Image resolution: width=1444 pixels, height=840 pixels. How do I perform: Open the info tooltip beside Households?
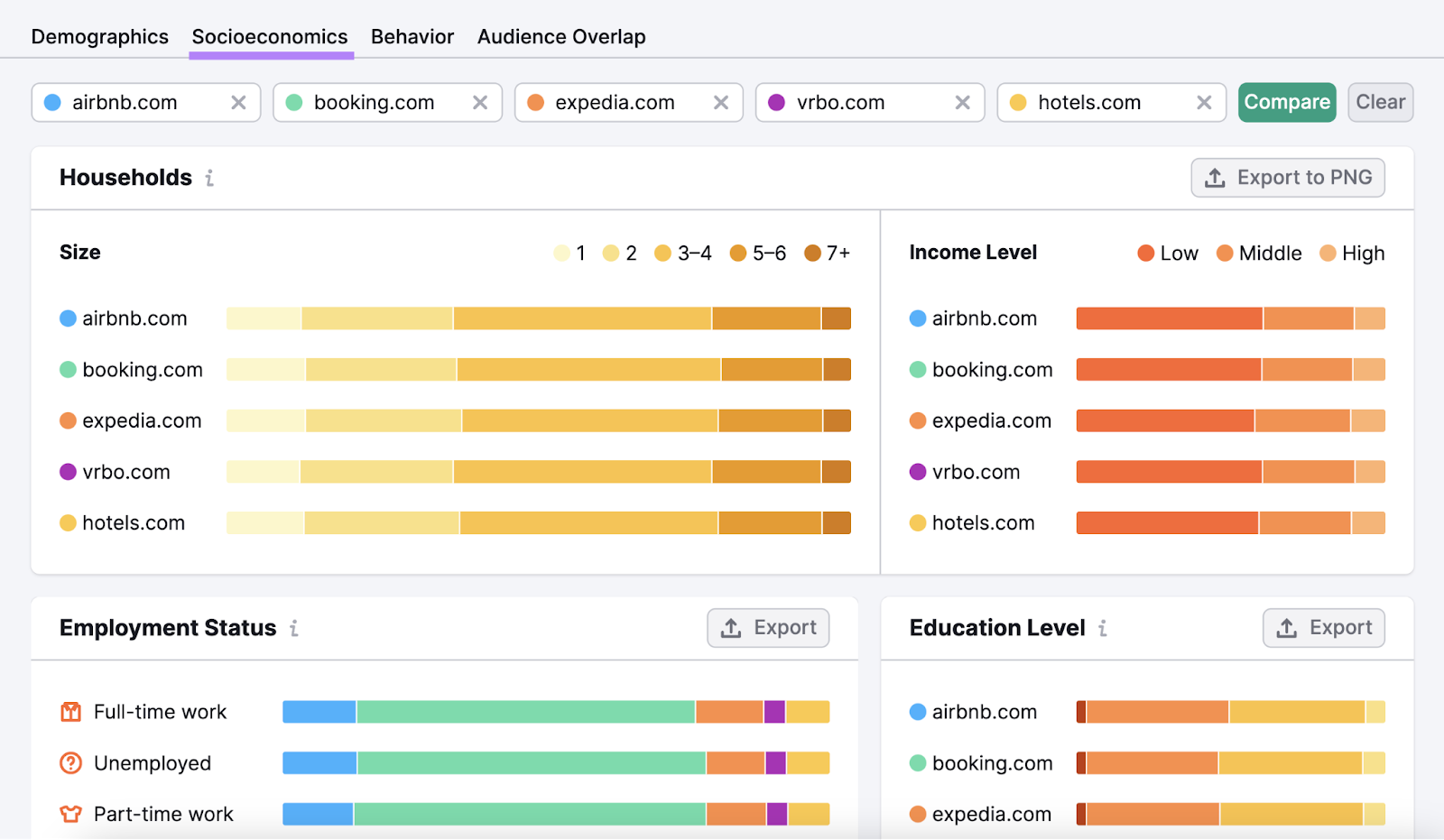208,179
